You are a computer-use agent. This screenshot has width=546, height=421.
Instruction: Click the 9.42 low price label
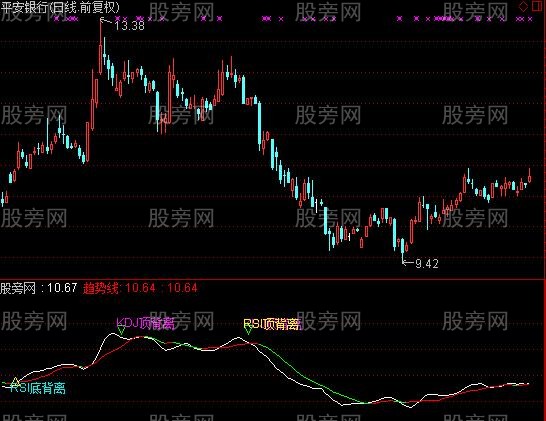[x=427, y=264]
